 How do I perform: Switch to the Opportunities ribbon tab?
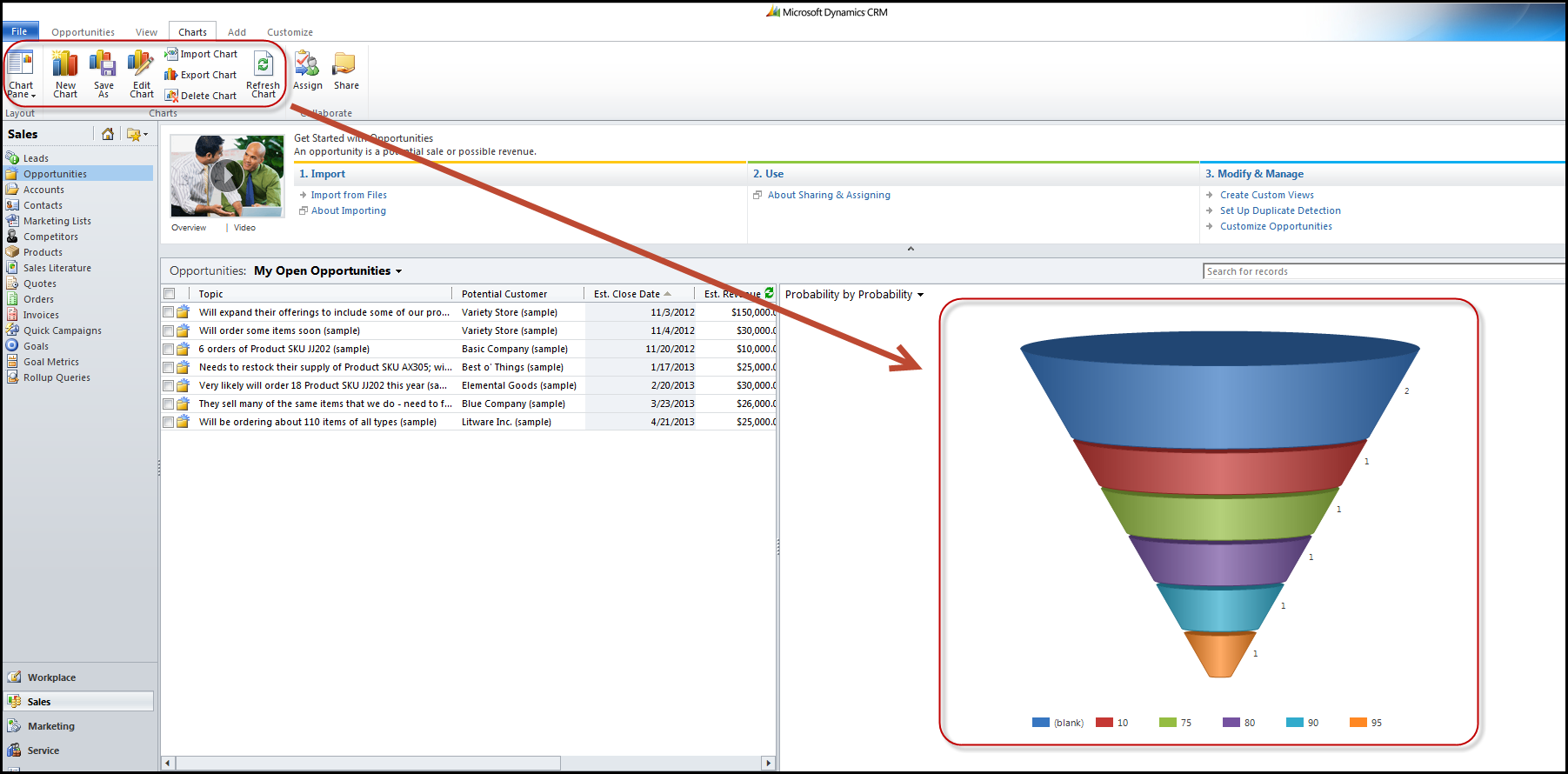83,32
